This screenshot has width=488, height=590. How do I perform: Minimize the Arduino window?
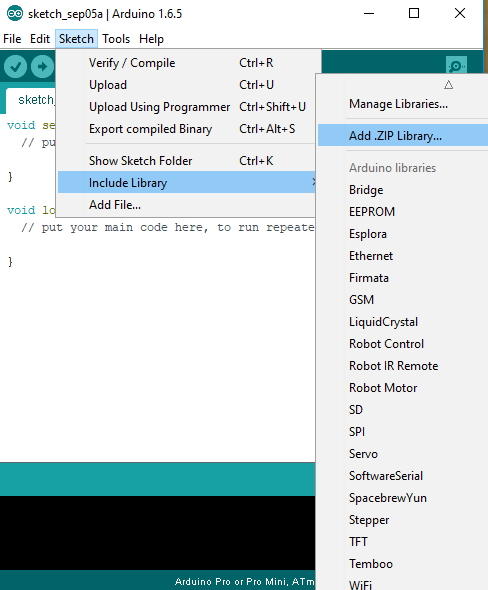click(x=369, y=14)
